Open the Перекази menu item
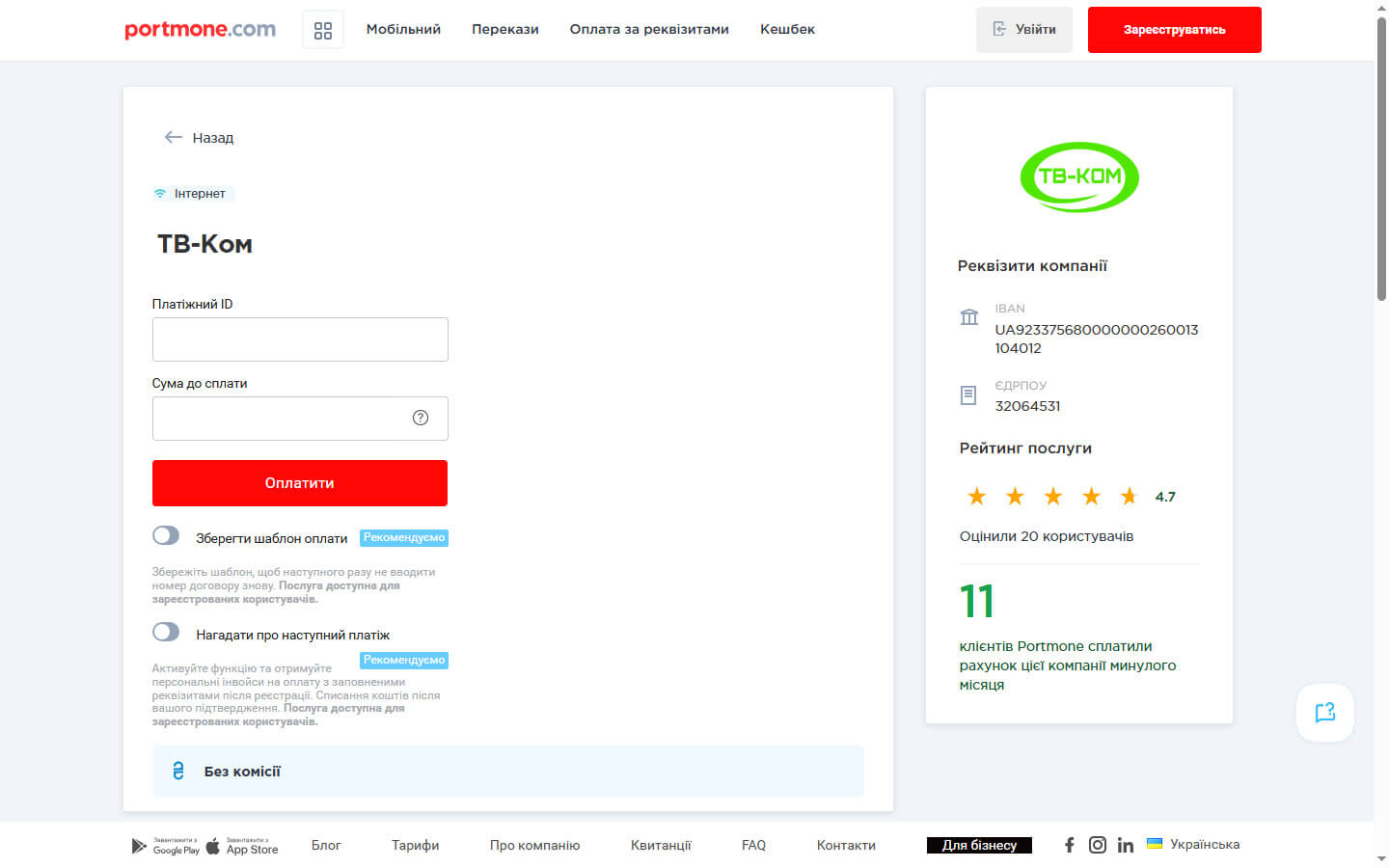This screenshot has width=1389, height=868. (505, 30)
